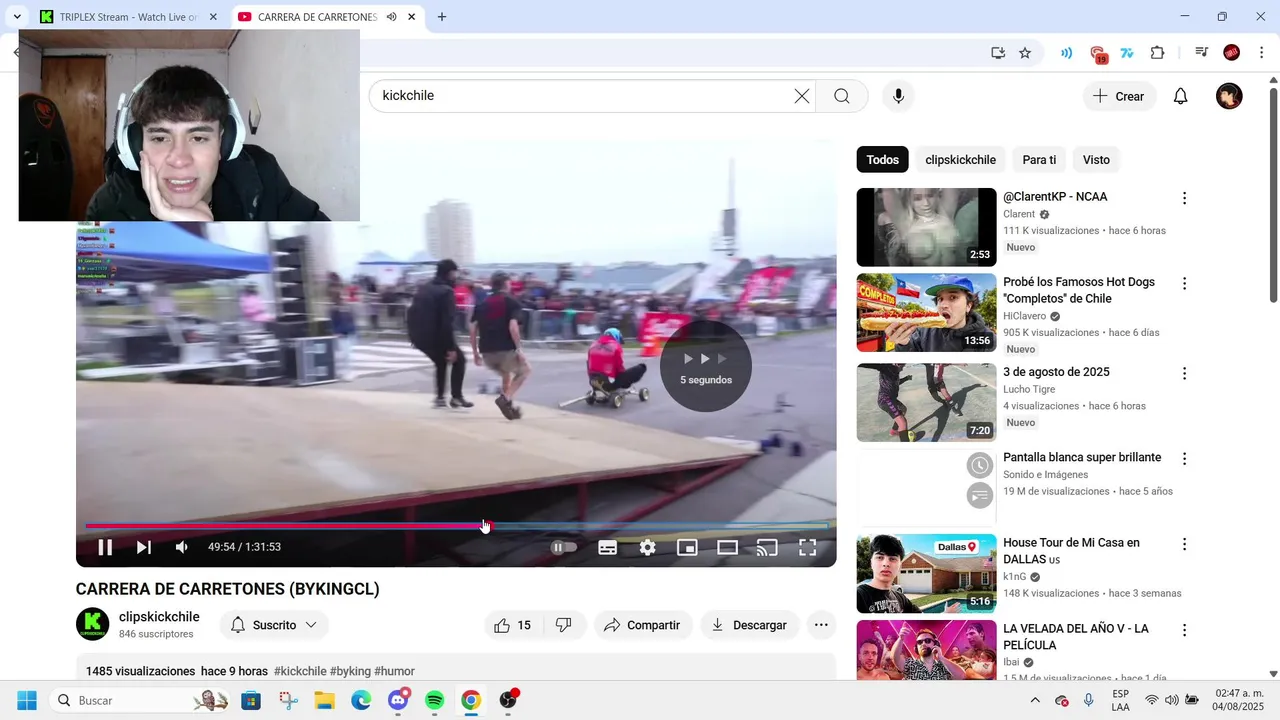Bookmark this page with star icon

pyautogui.click(x=1025, y=53)
